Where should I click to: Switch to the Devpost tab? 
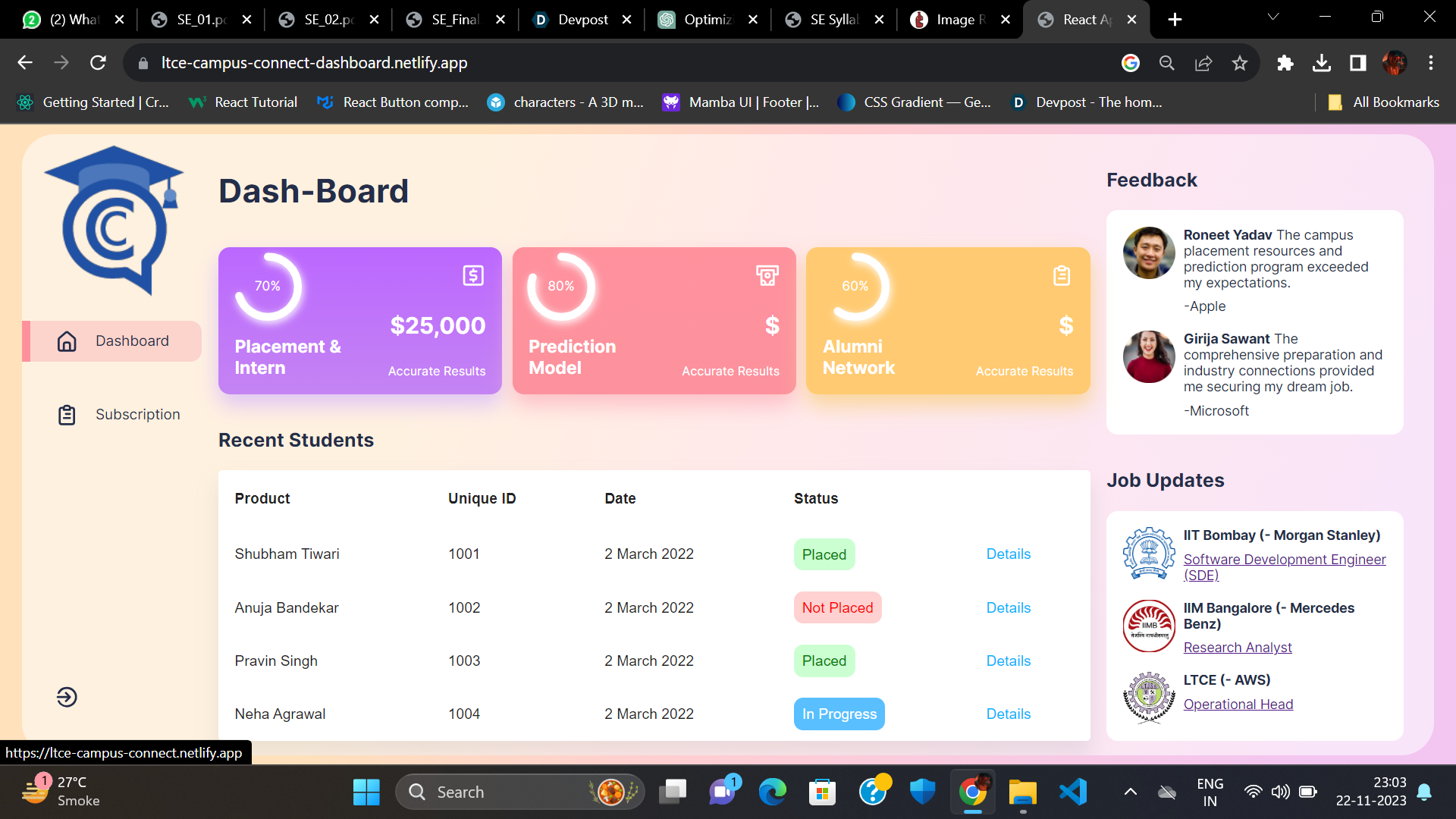tap(582, 20)
